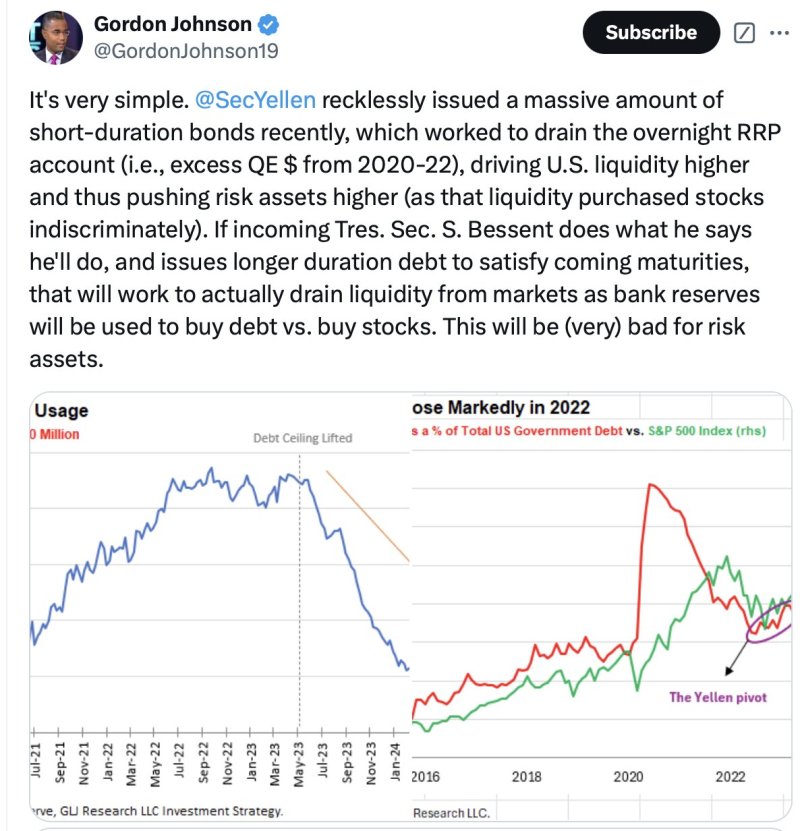Click the 2018 x-axis year label
Screen dimensions: 800x831
[x=527, y=775]
